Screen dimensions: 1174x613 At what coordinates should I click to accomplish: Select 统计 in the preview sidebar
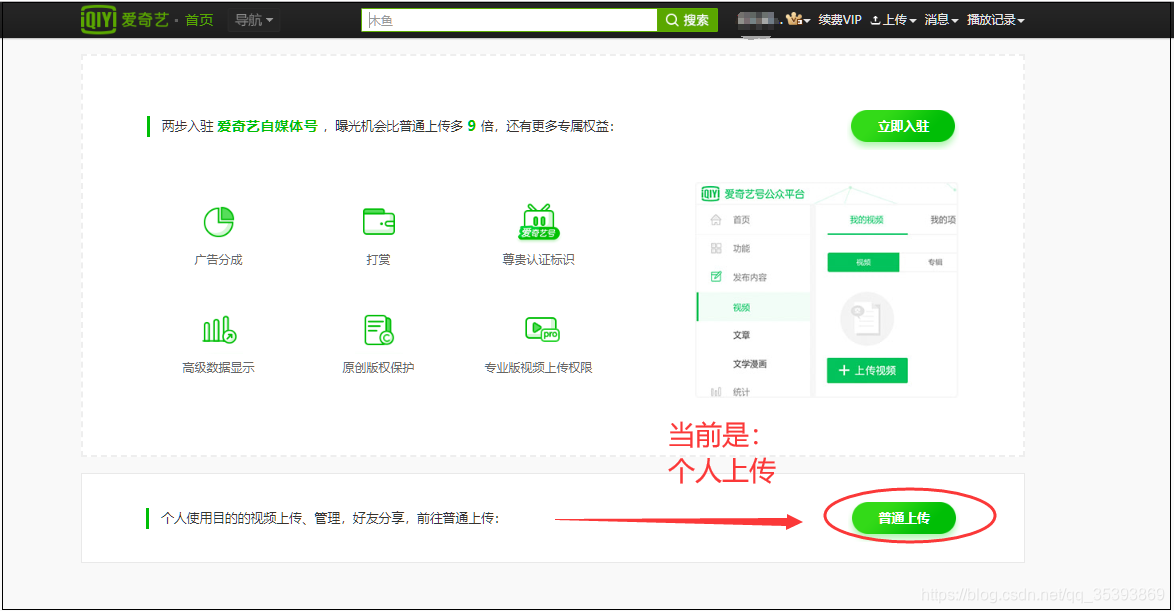coord(741,392)
